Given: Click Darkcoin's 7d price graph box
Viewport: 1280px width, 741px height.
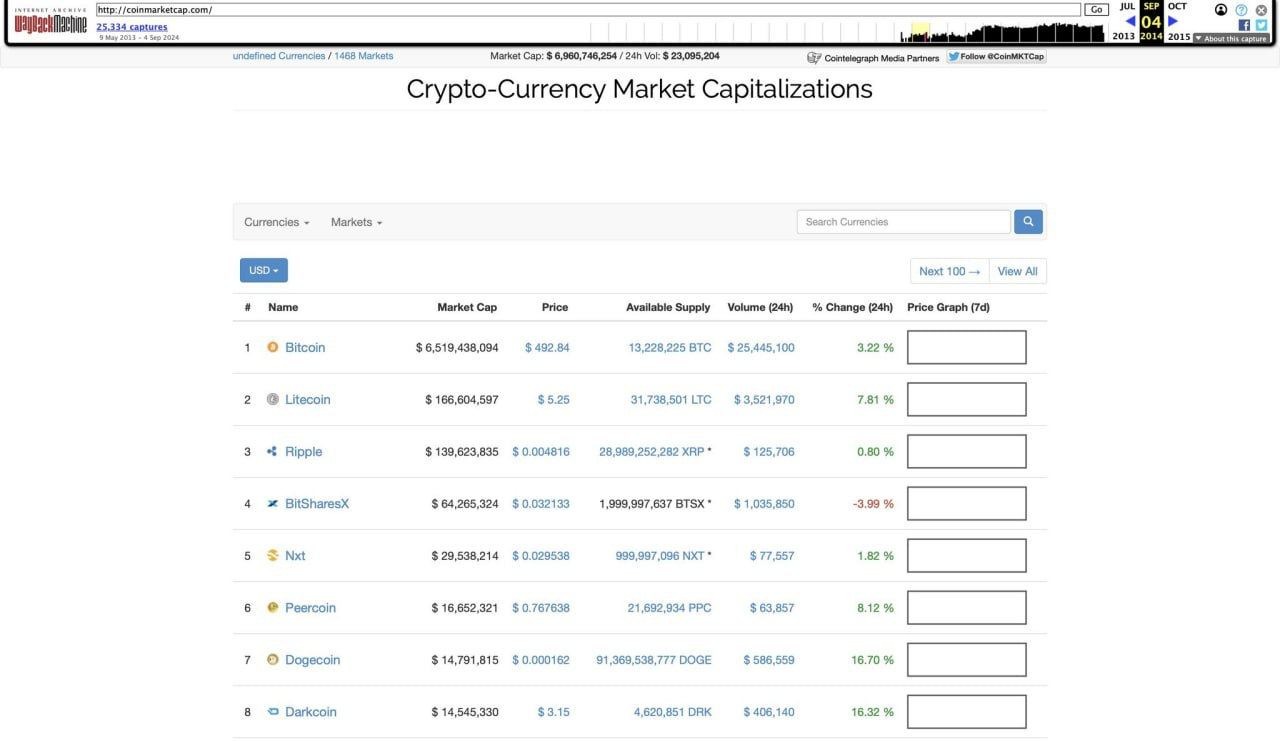Looking at the screenshot, I should 967,711.
